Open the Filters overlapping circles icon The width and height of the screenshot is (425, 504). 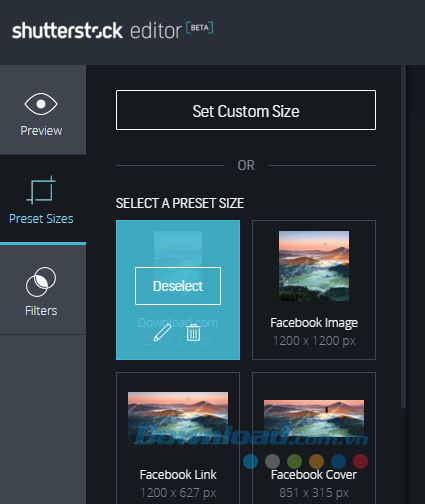41,282
